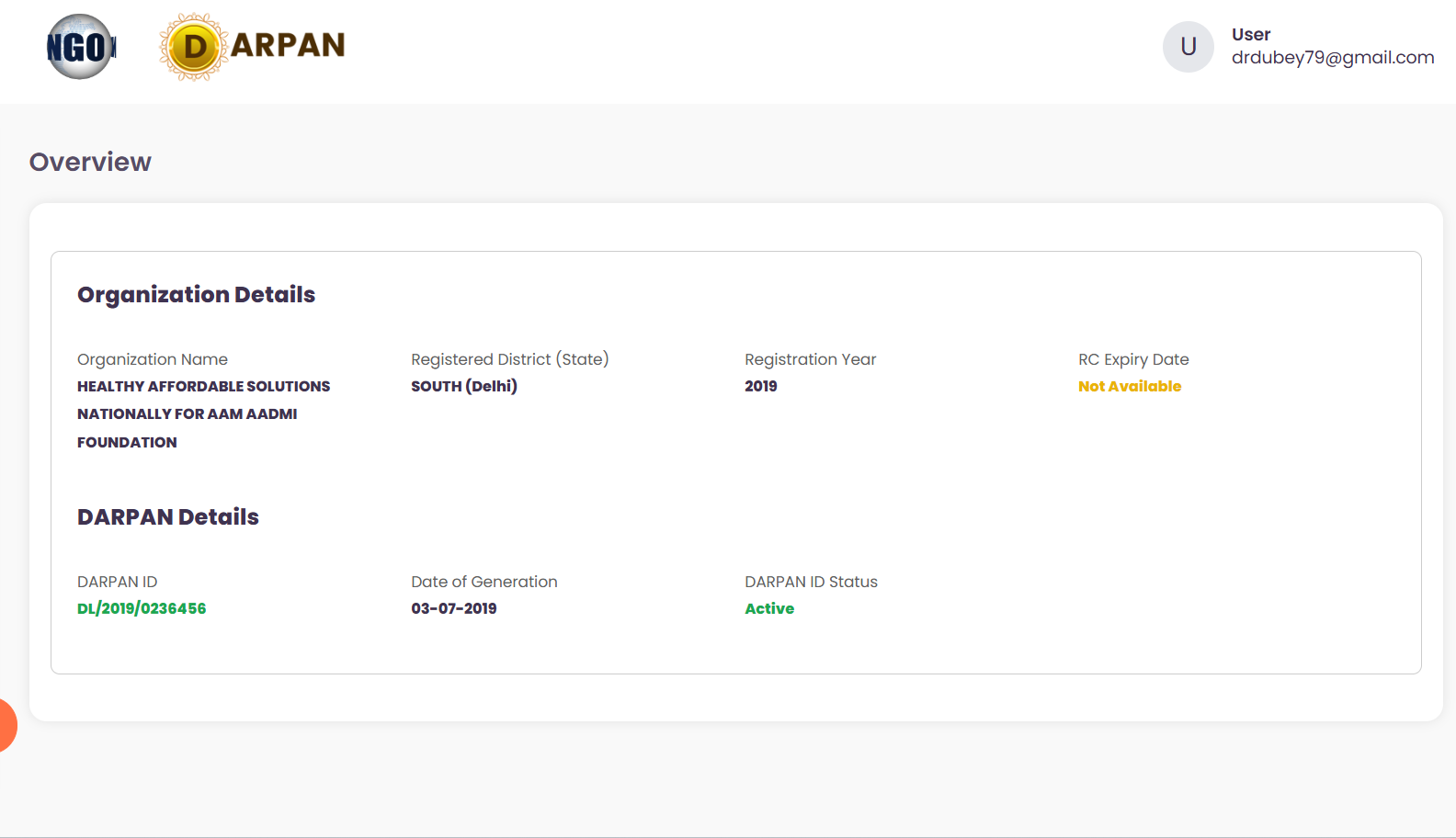Click the 'DARPAN ID' field label

coord(118,582)
